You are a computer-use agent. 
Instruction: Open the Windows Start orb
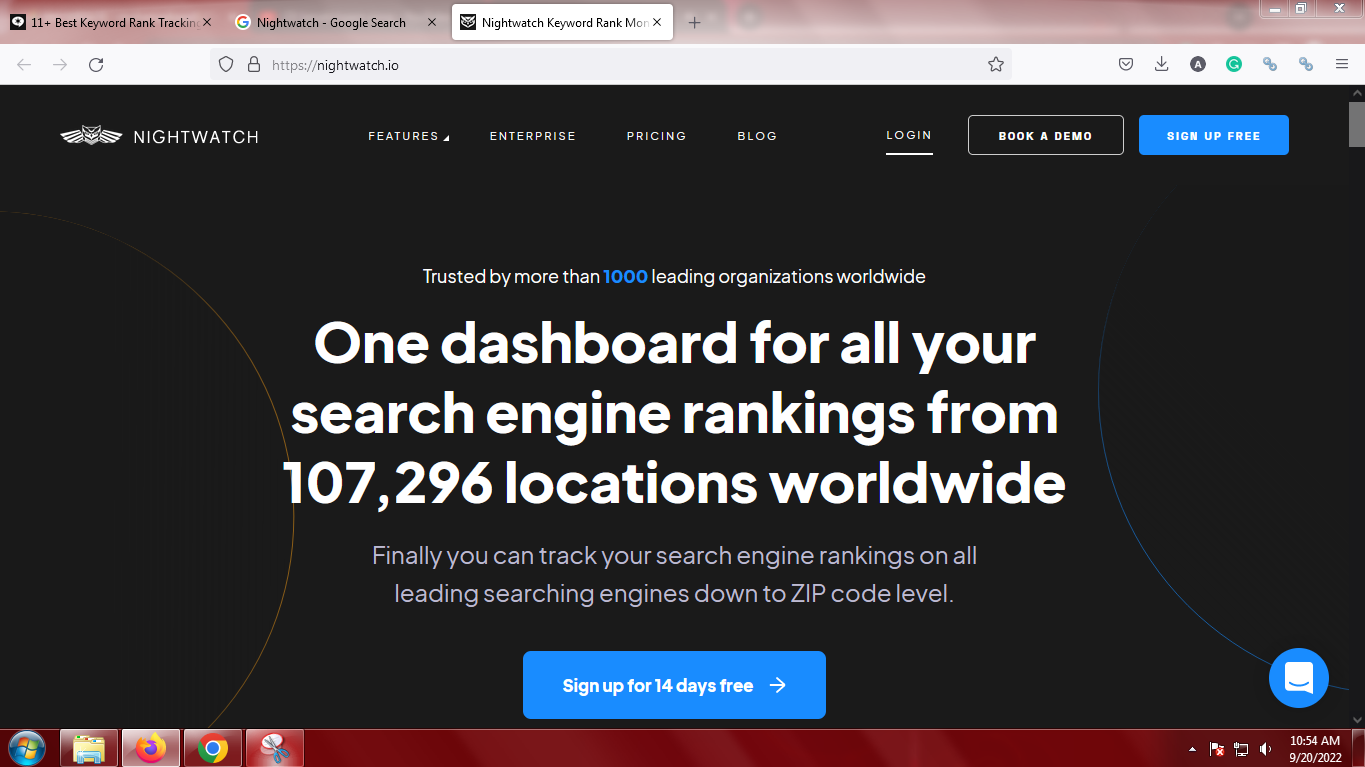[x=26, y=748]
